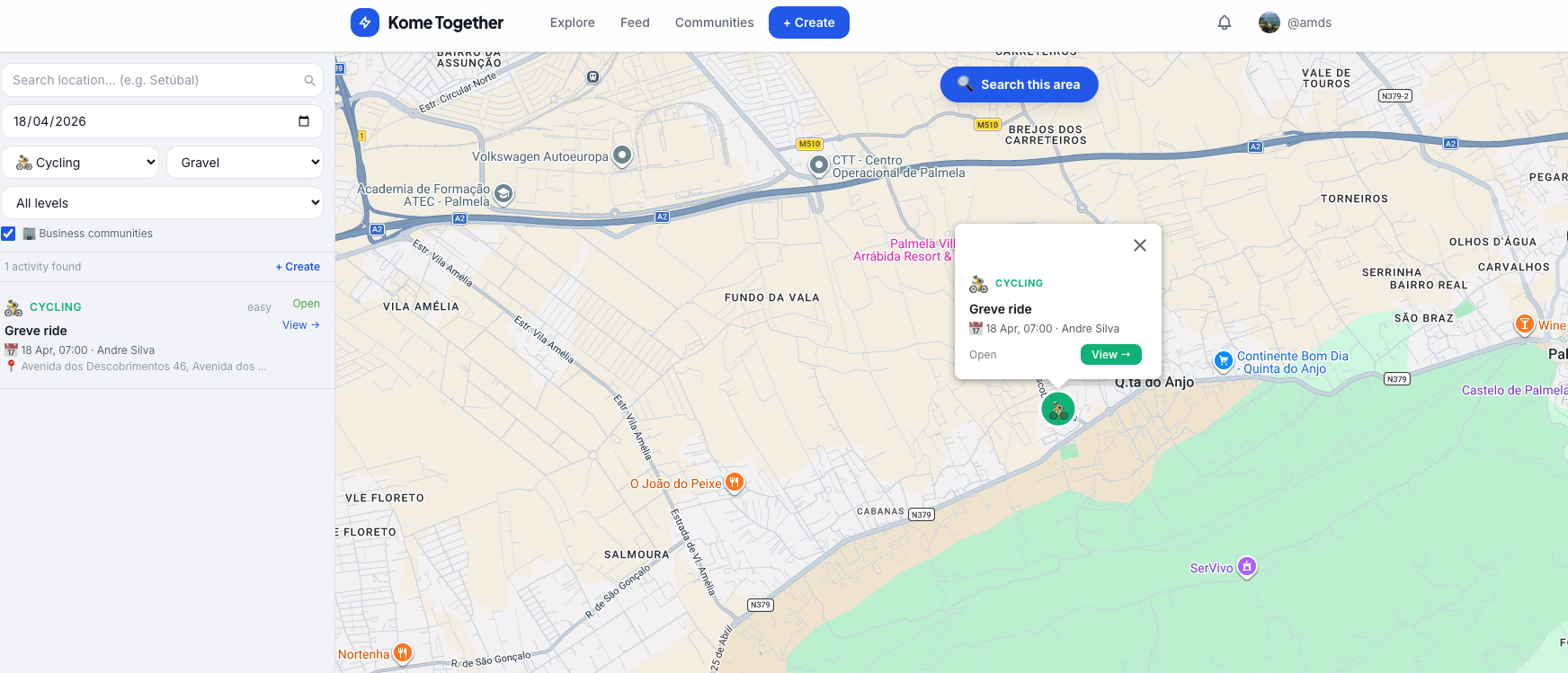The height and width of the screenshot is (673, 1568).
Task: Focus the Search location input field
Action: pyautogui.click(x=153, y=80)
